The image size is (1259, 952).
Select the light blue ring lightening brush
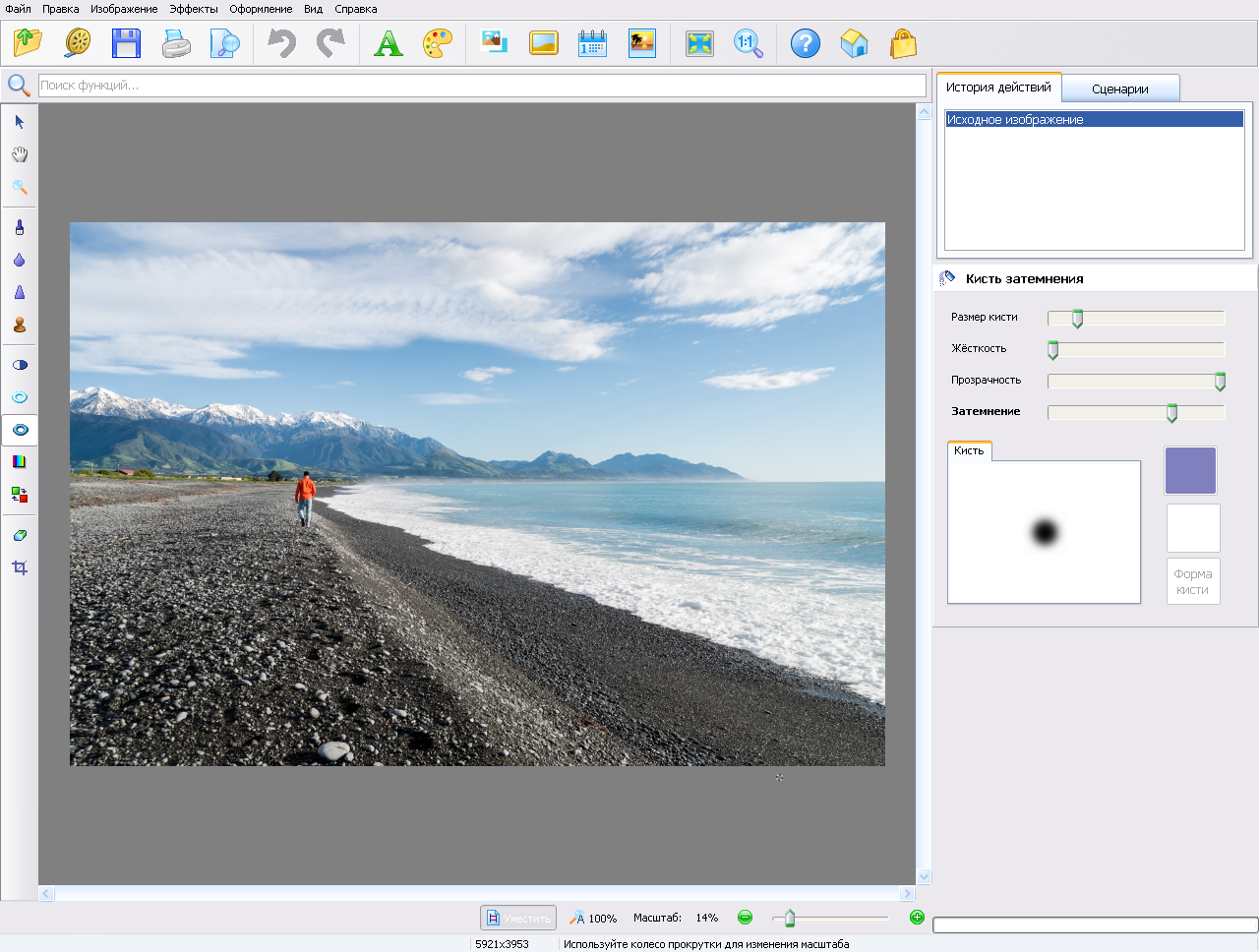click(20, 397)
